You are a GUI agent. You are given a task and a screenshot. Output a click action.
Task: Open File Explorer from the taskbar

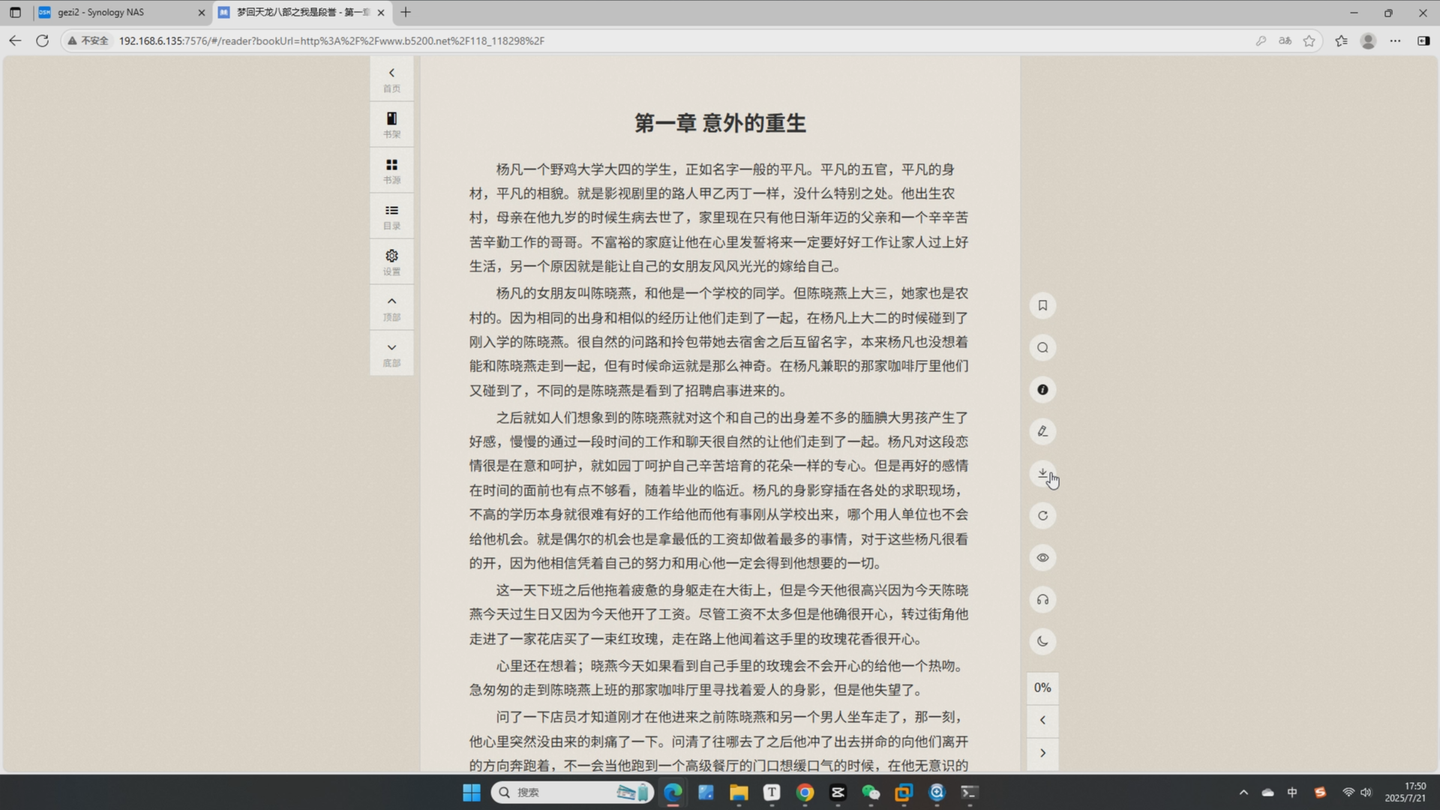tap(739, 792)
